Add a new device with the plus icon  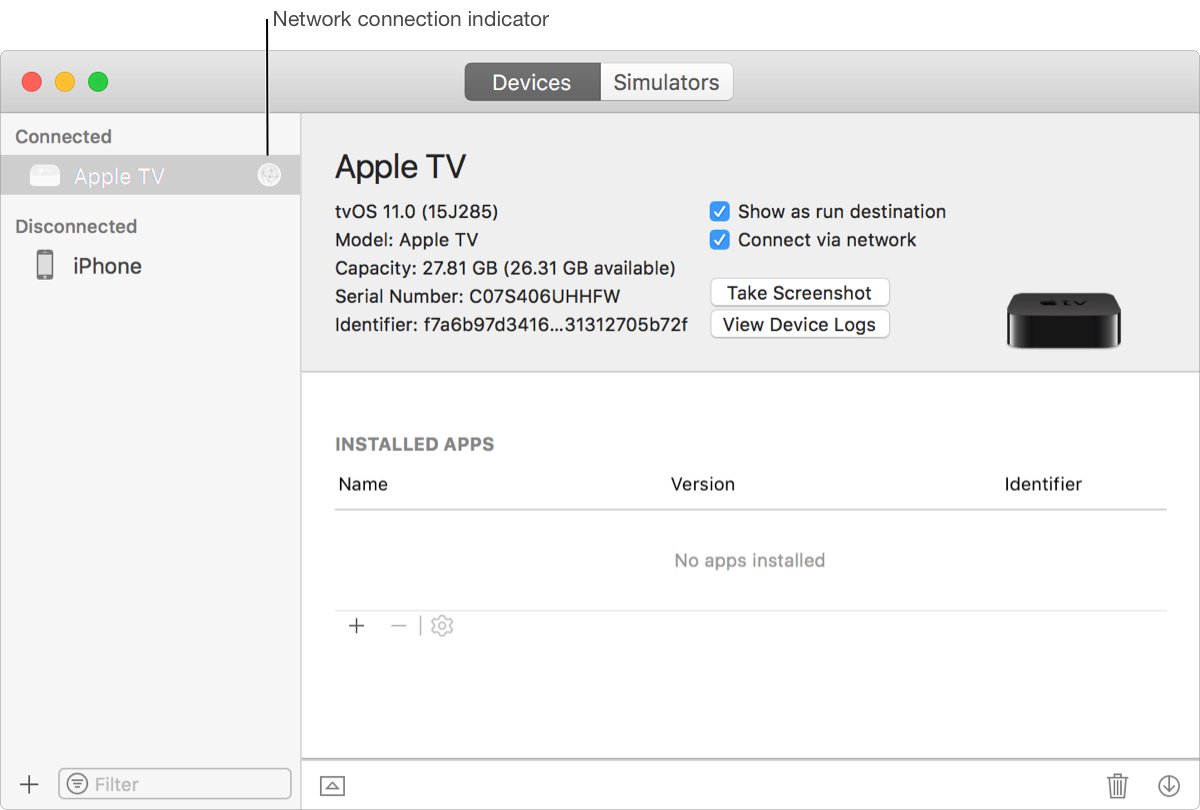(29, 784)
